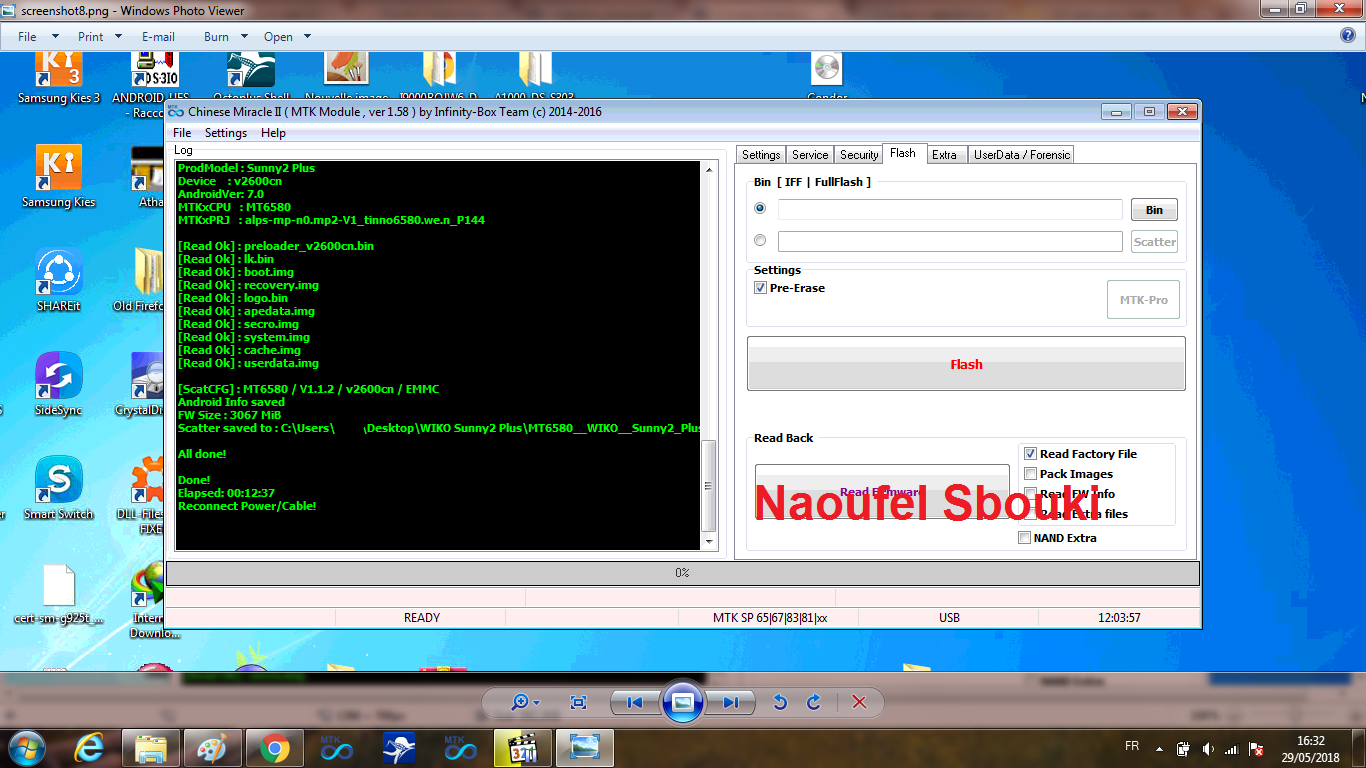Click cert-sm-g925t file on desktop
The height and width of the screenshot is (768, 1366).
[59, 594]
